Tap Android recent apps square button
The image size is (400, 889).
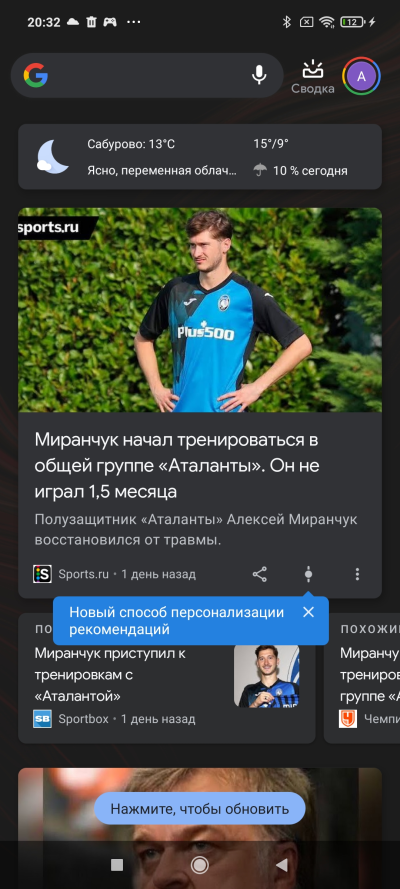tap(117, 865)
